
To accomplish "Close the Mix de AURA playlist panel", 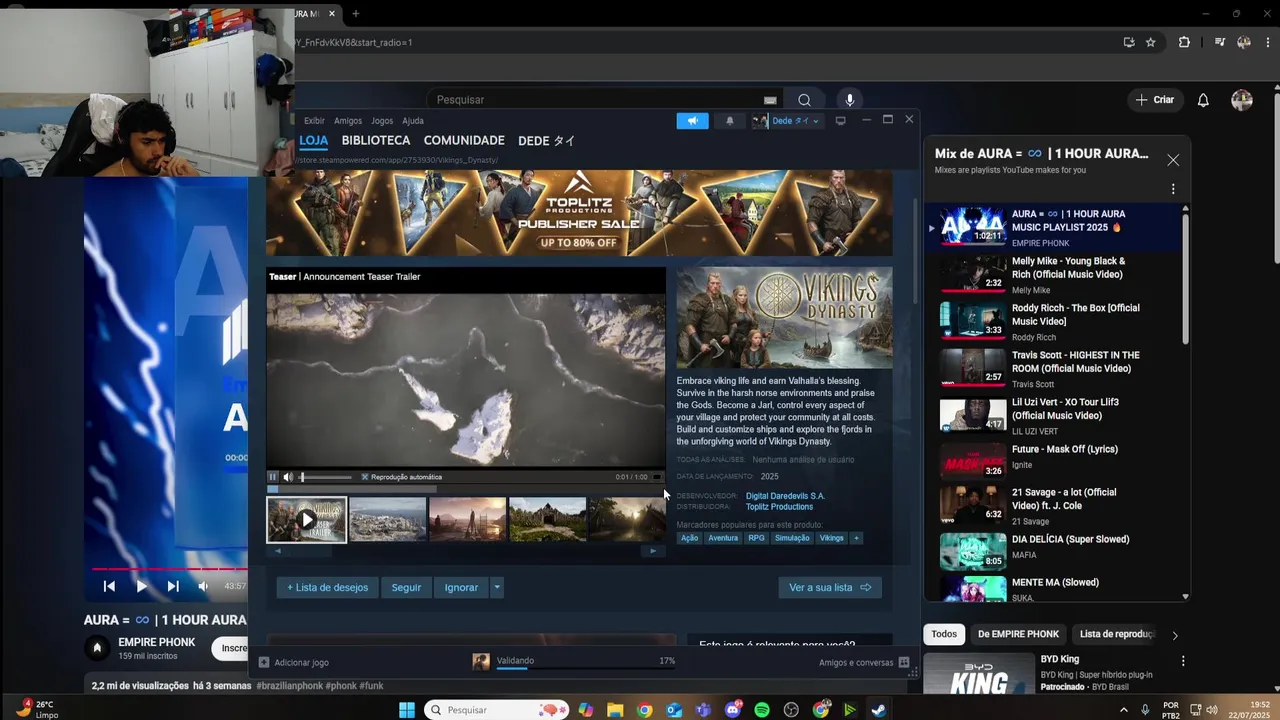I will click(1173, 160).
